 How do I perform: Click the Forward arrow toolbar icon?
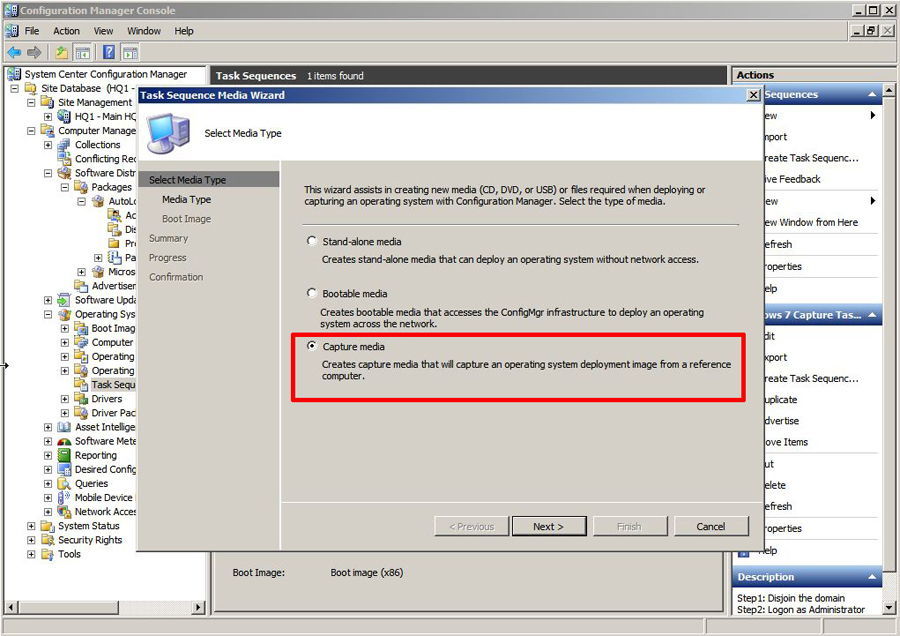pyautogui.click(x=34, y=53)
